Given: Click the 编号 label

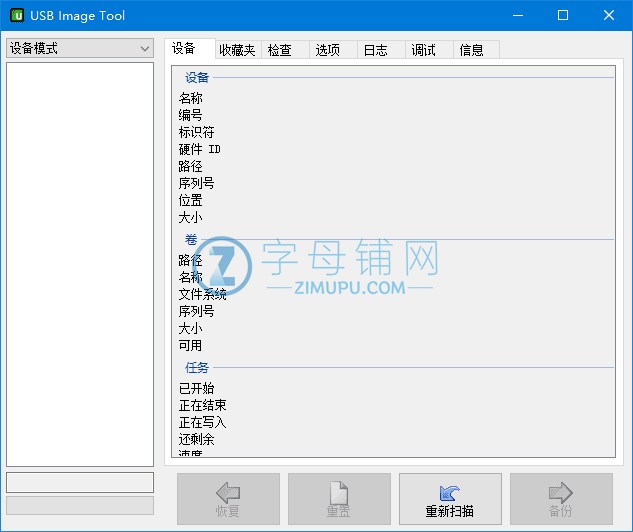Looking at the screenshot, I should [x=191, y=115].
